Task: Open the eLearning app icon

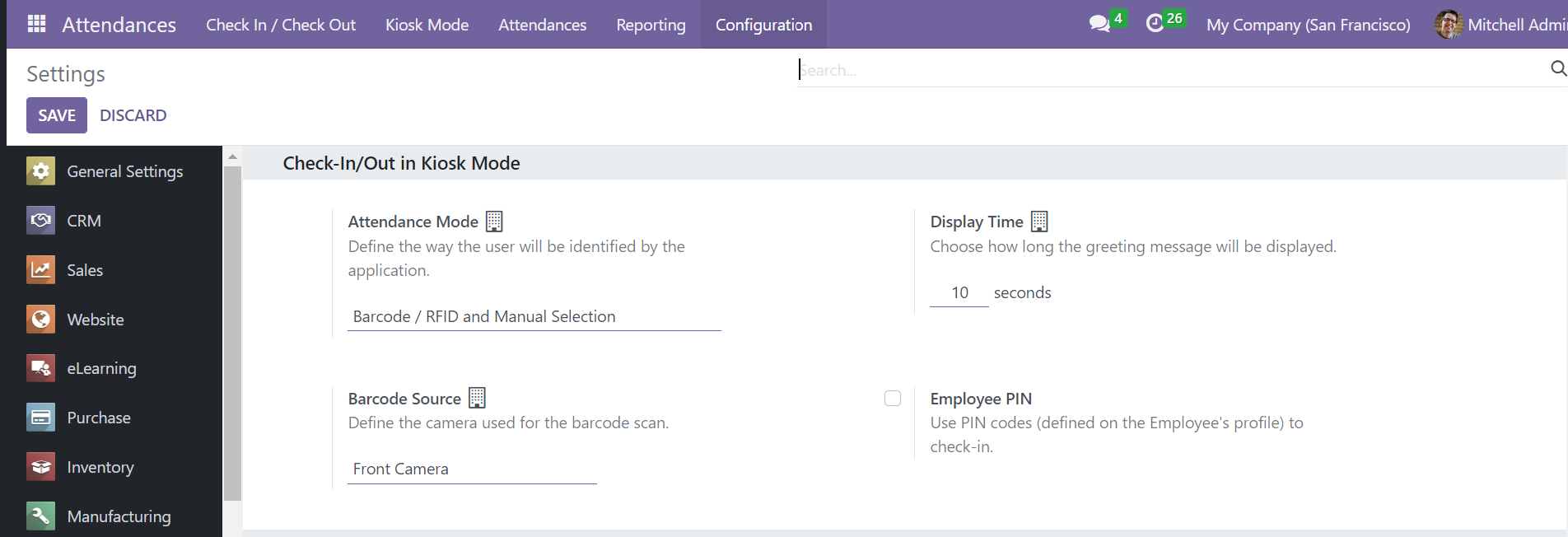Action: [x=40, y=368]
